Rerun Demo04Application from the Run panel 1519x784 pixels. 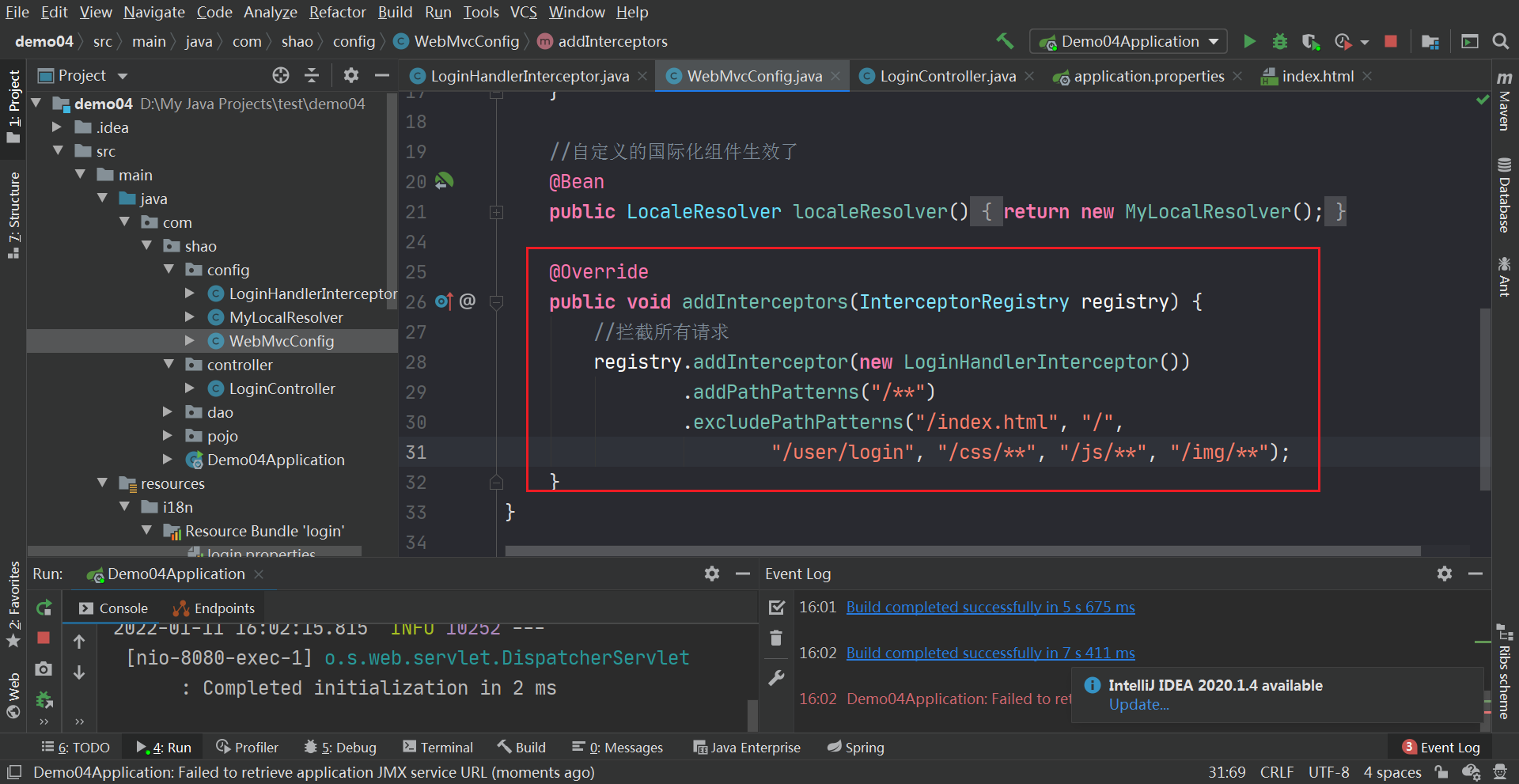[44, 608]
